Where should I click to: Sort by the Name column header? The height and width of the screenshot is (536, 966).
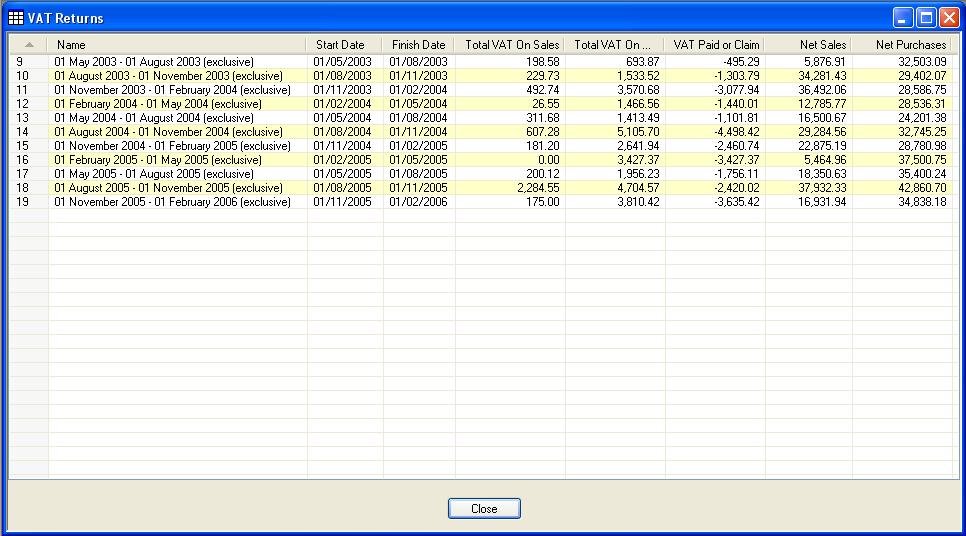(177, 45)
